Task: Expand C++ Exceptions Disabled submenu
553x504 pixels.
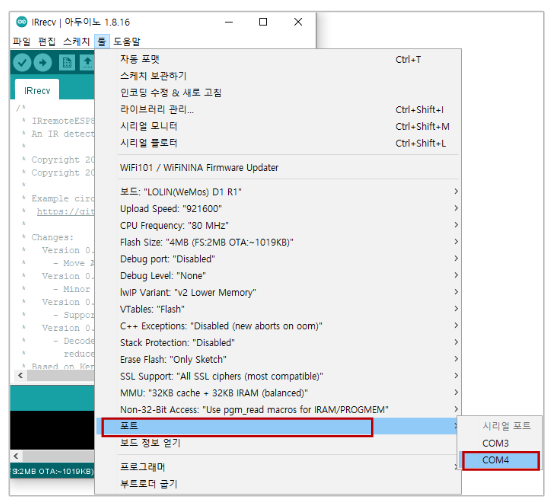Action: (278, 326)
